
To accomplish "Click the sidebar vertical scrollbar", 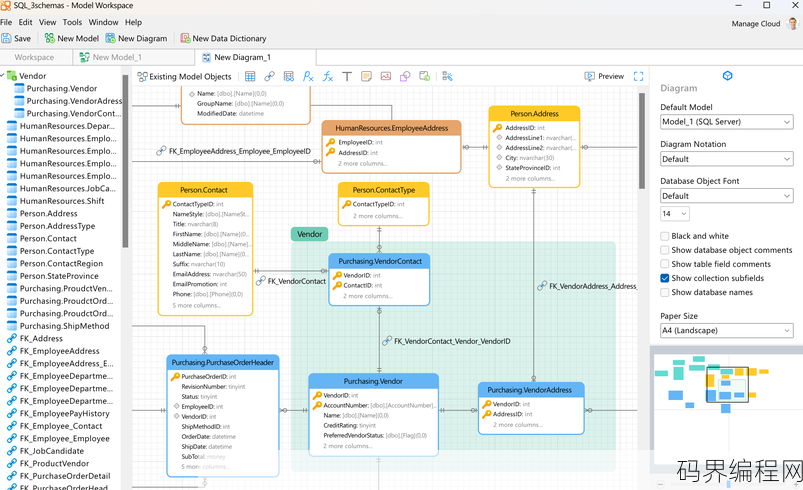I will [x=125, y=161].
